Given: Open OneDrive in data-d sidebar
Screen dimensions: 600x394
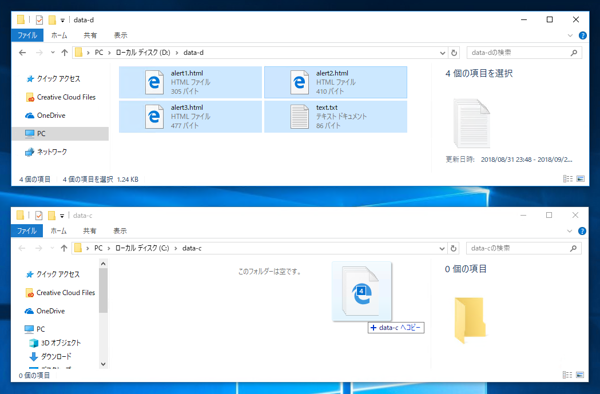Looking at the screenshot, I should [46, 116].
